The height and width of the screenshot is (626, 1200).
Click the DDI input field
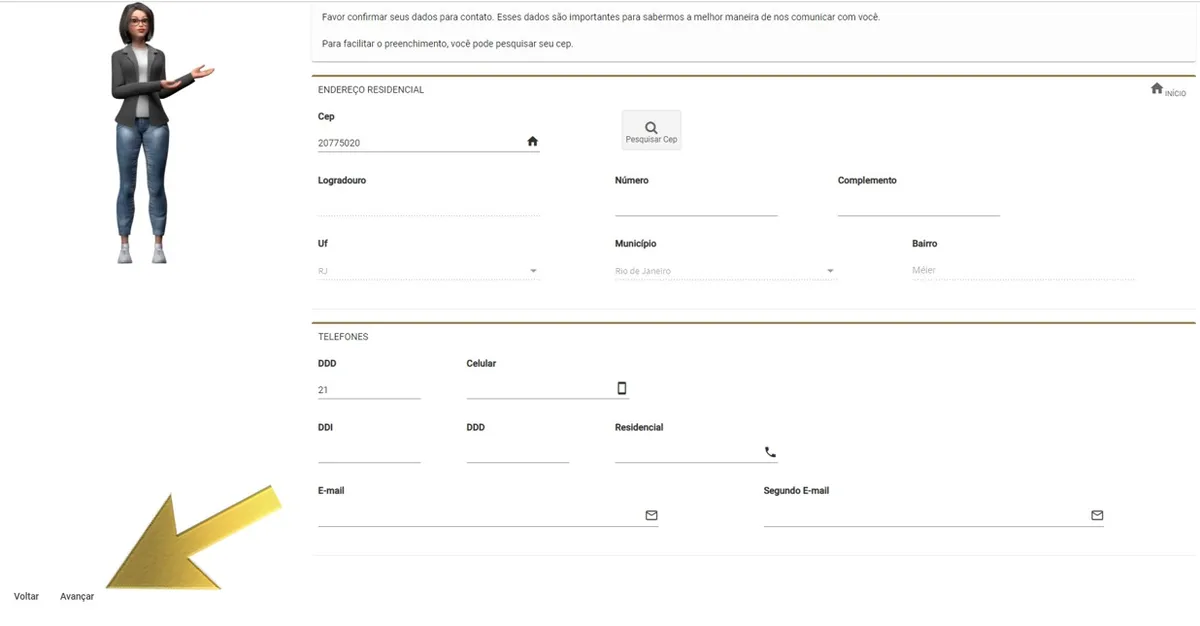pos(368,453)
